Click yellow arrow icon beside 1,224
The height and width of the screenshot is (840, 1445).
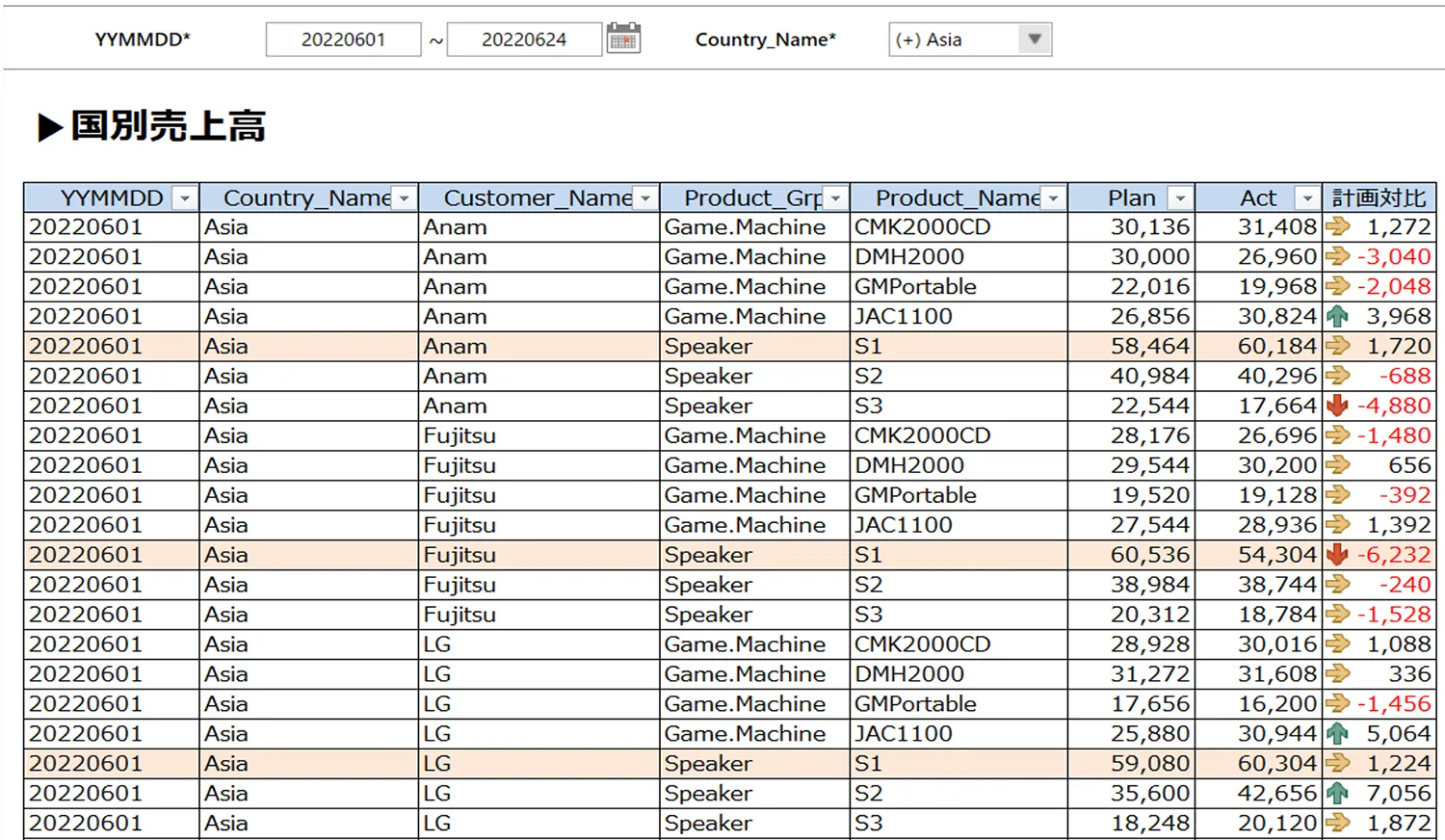1337,764
